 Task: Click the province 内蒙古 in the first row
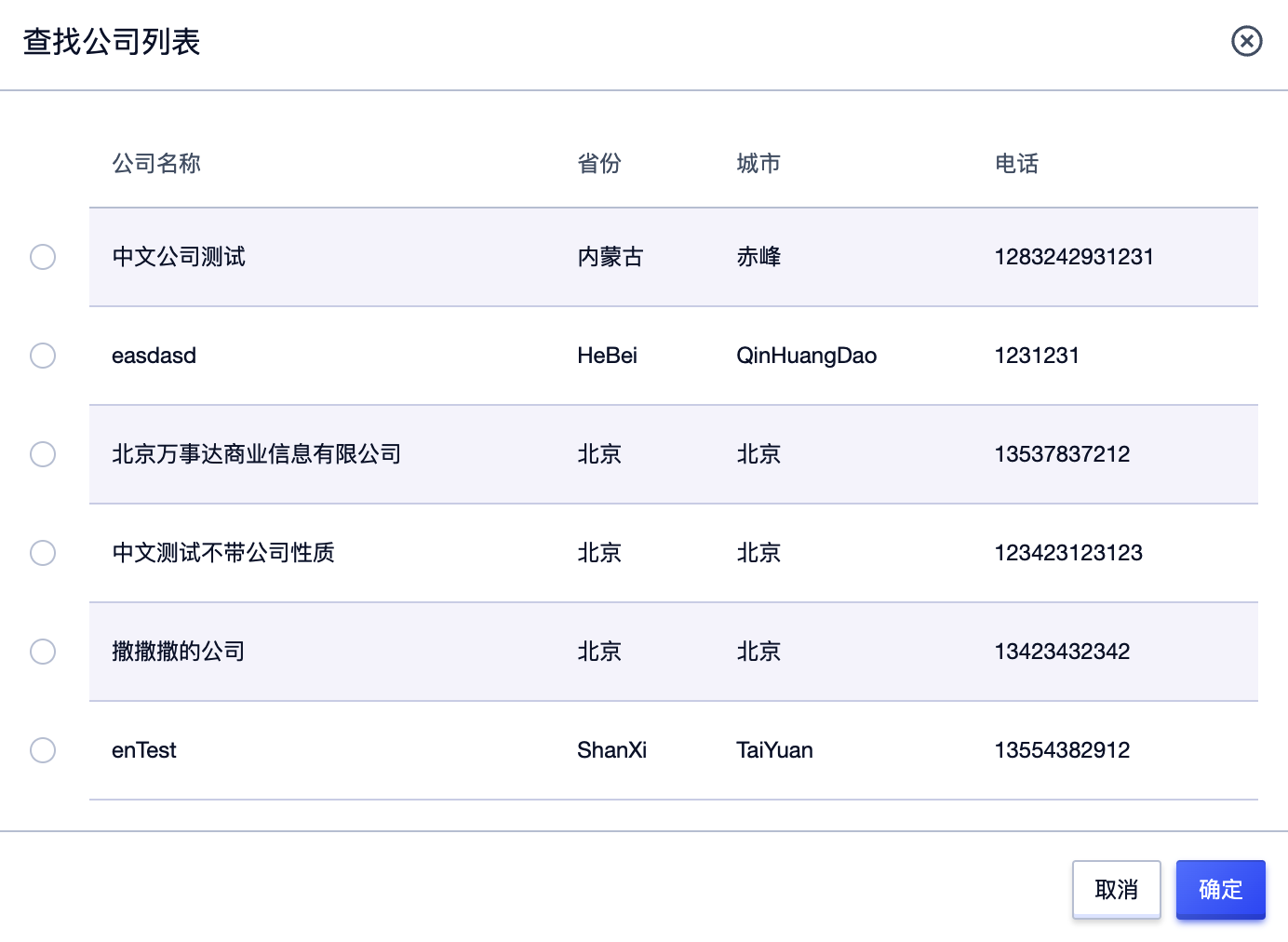[x=610, y=257]
